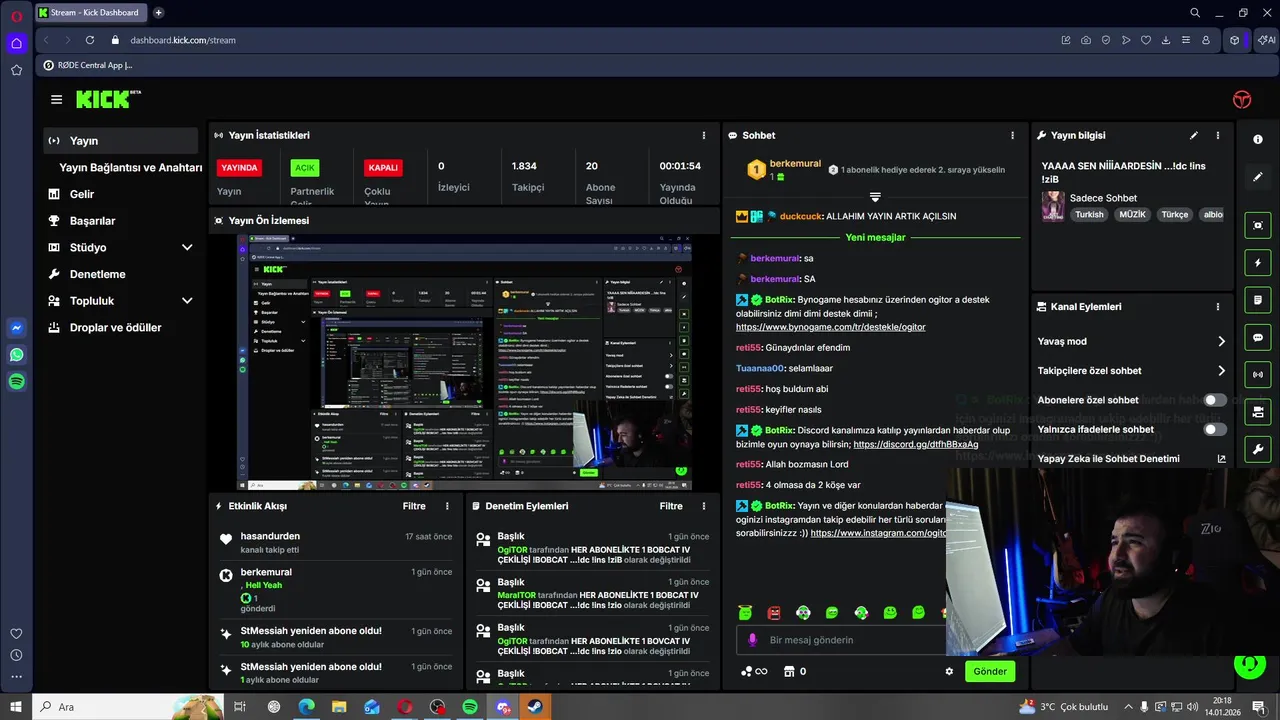This screenshot has height=720, width=1280.
Task: Click the angry red emote in chat
Action: pyautogui.click(x=774, y=612)
